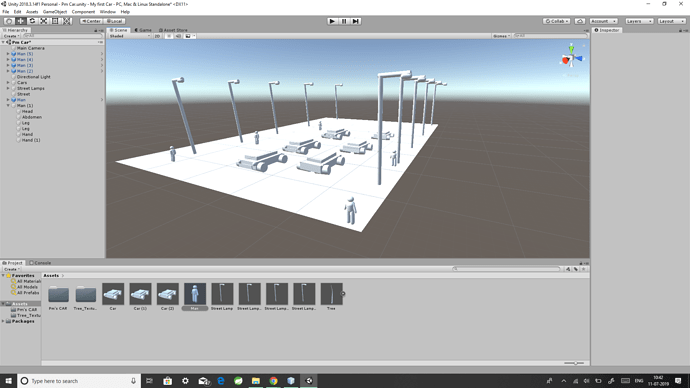Click the Step frame button

[x=356, y=21]
